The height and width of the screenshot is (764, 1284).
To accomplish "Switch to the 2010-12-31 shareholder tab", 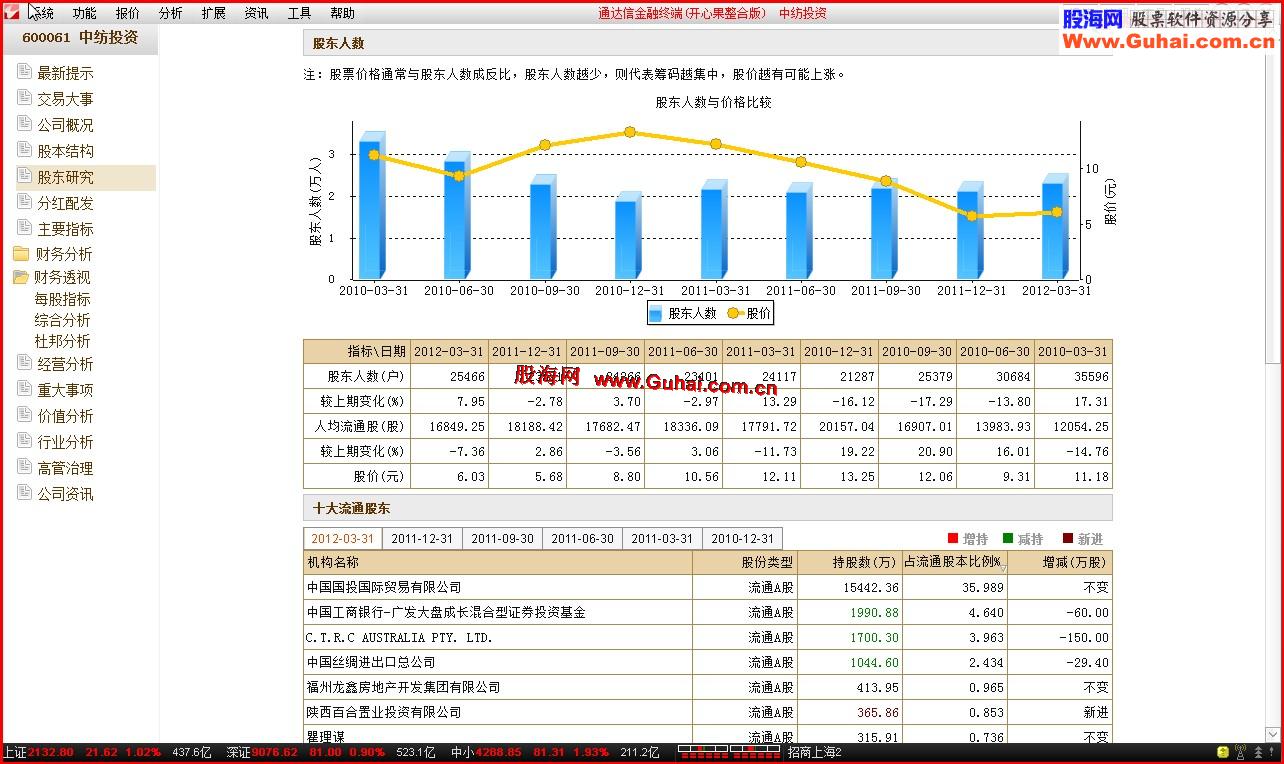I will (x=742, y=538).
